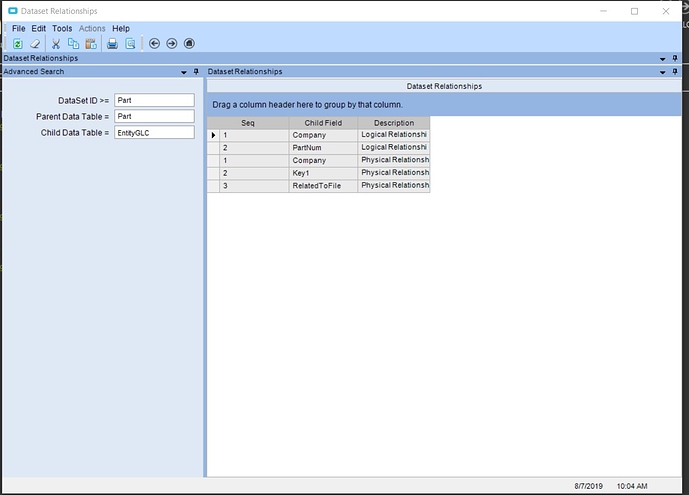Click Description cell of the RelatedToFile row
The image size is (689, 495).
tap(394, 186)
